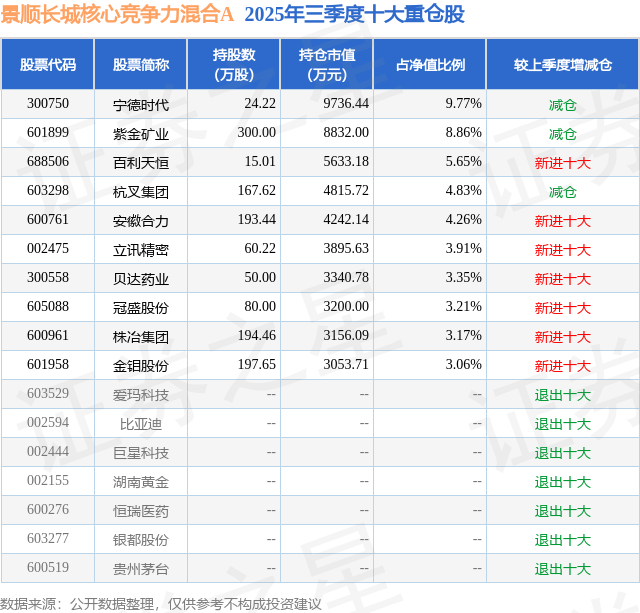Click stock code 300558
Viewport: 640px width, 613px height.
48,278
